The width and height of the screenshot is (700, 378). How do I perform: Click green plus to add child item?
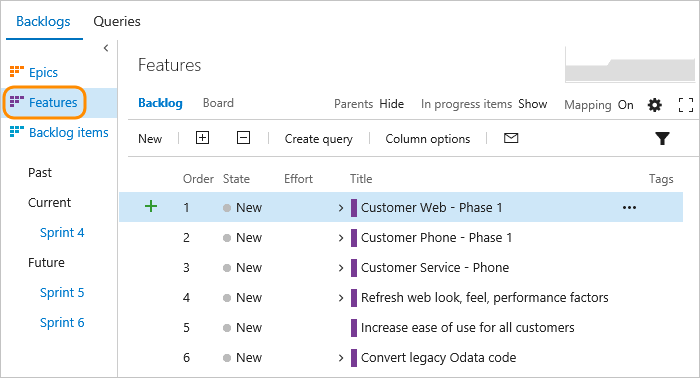click(x=151, y=206)
